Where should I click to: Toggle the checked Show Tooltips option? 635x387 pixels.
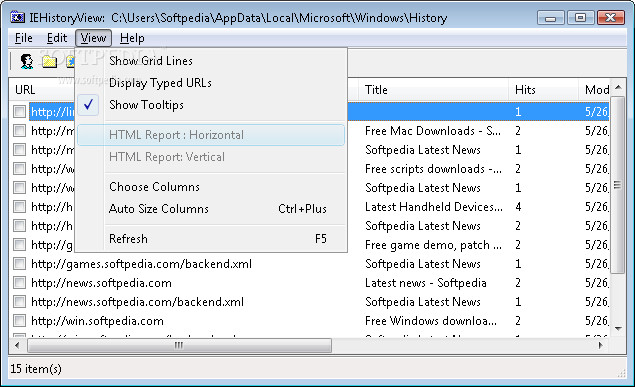pyautogui.click(x=211, y=105)
